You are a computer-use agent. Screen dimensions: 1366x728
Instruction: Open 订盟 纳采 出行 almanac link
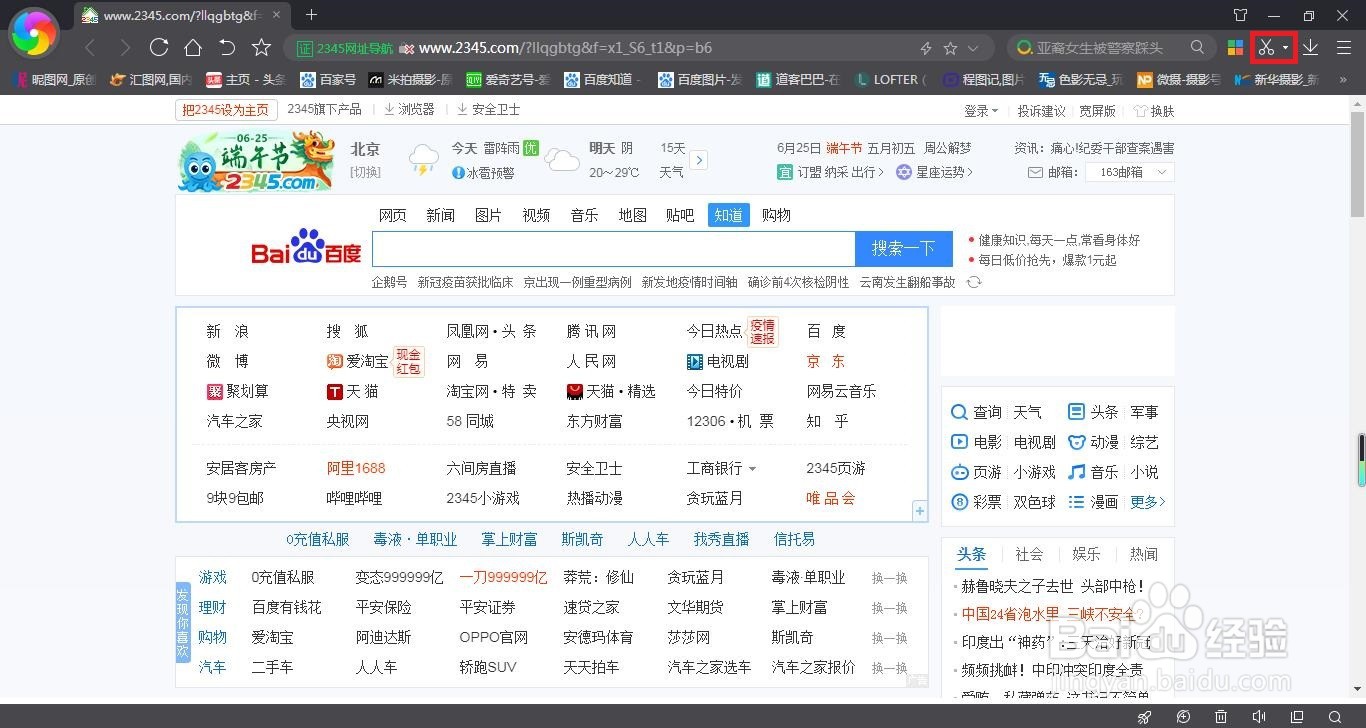830,172
